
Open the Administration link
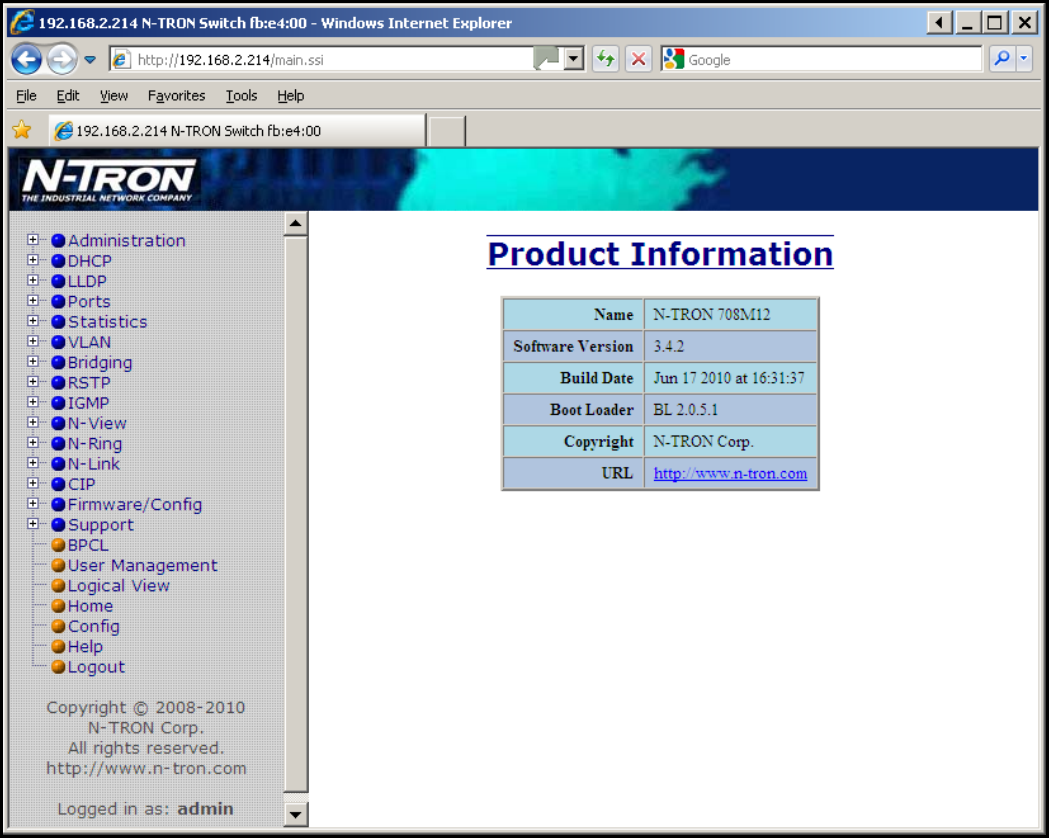[x=126, y=240]
